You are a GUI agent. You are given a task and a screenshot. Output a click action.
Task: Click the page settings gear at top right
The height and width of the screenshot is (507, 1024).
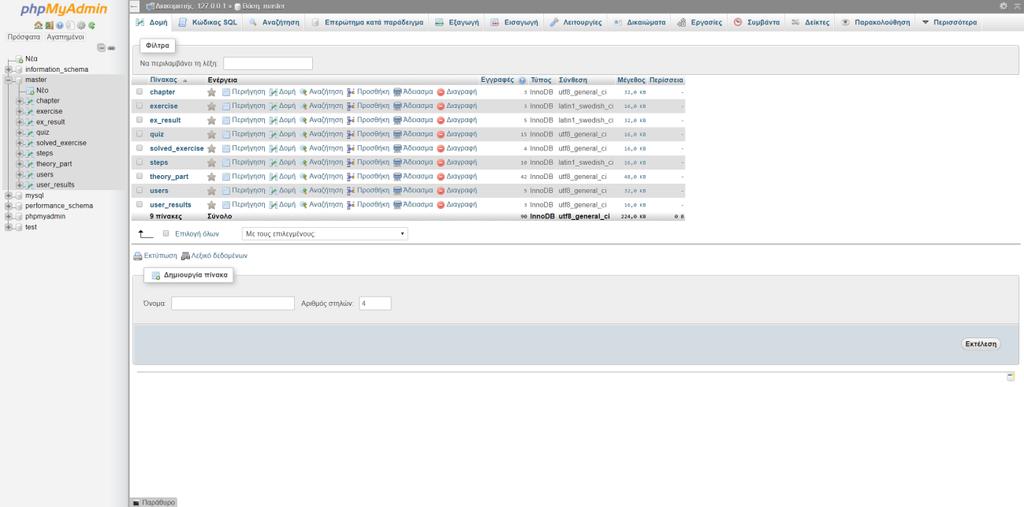(x=1003, y=5)
